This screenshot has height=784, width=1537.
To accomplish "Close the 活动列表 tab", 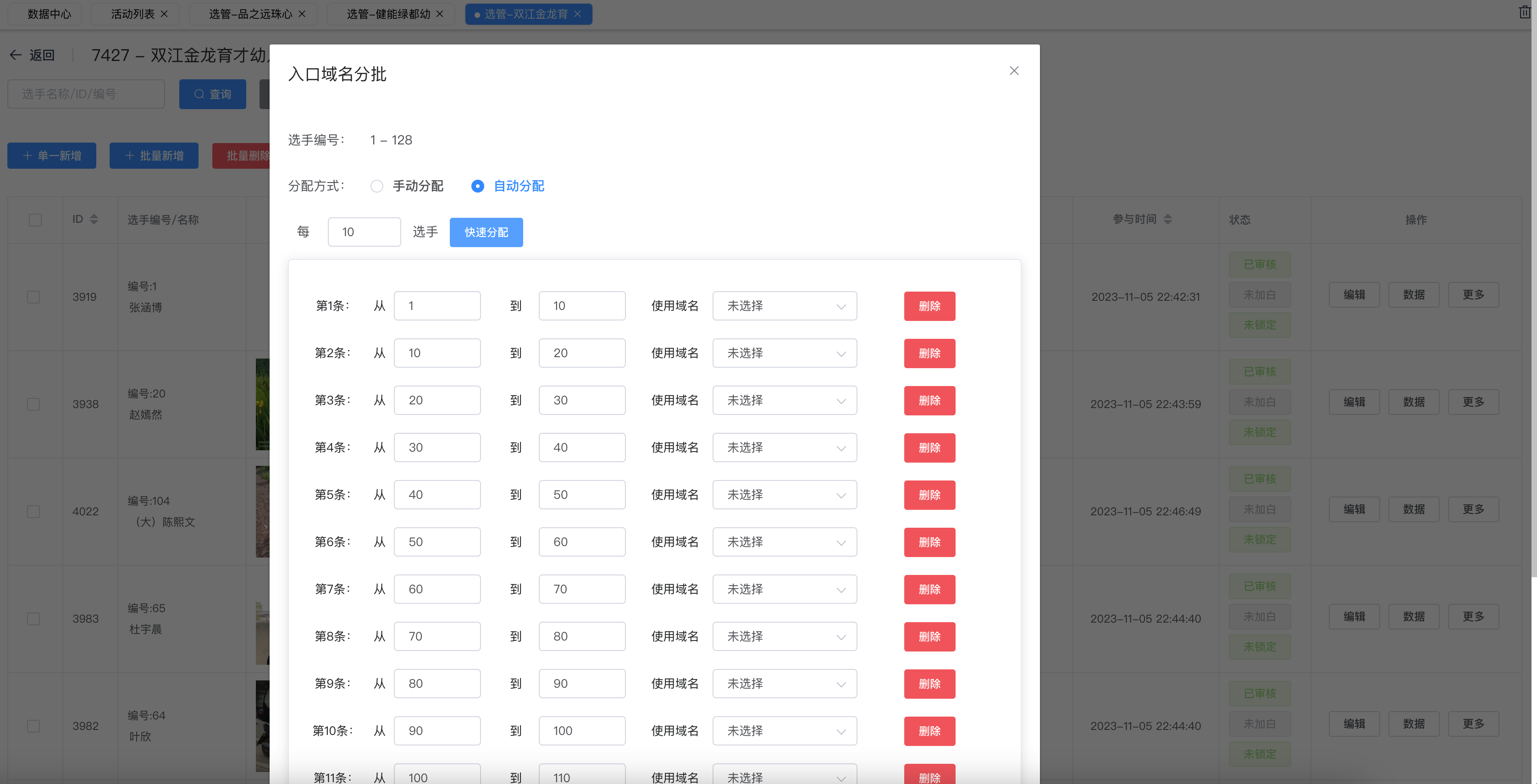I will coord(164,14).
